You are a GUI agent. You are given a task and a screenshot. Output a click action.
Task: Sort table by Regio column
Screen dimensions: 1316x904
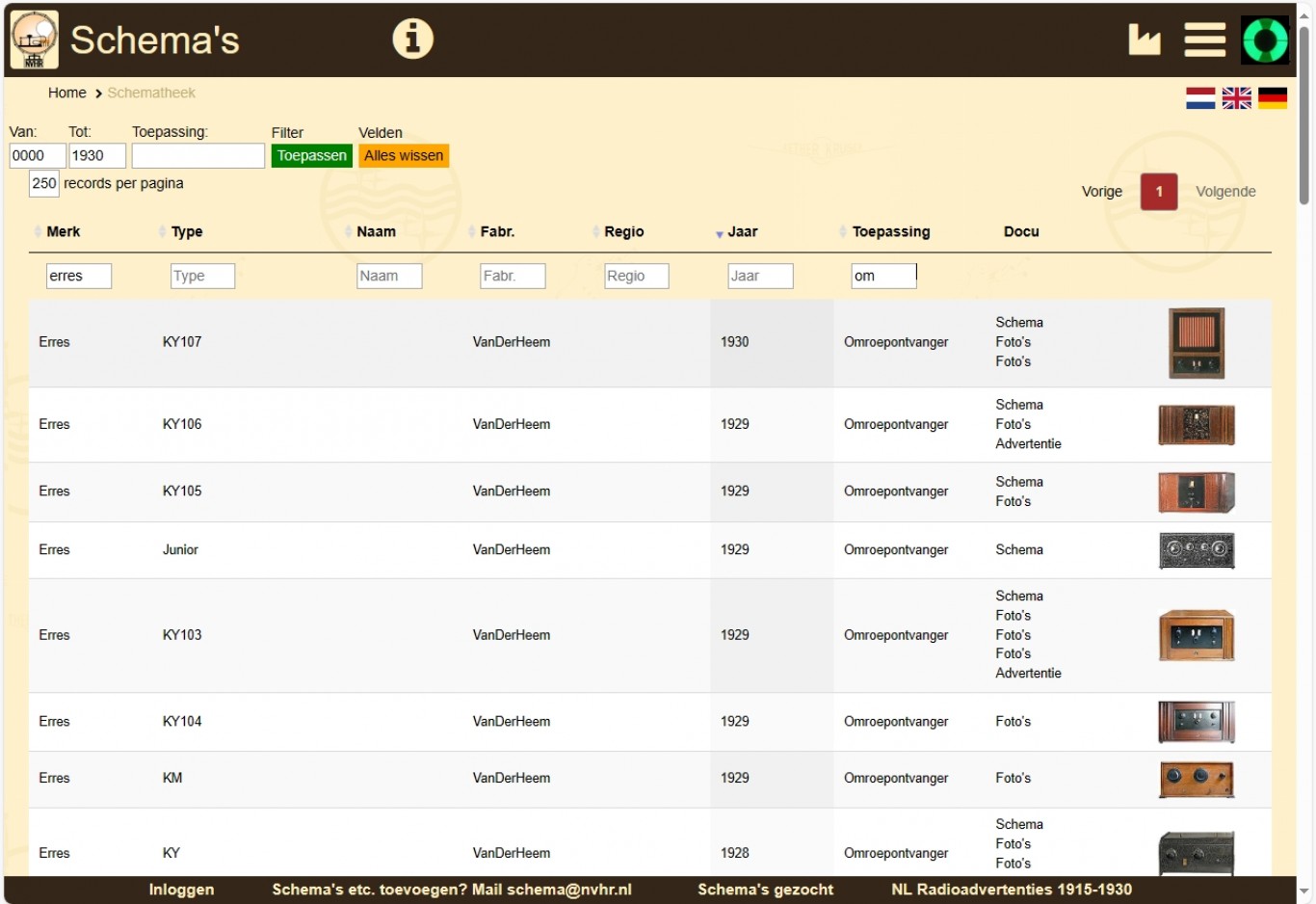click(623, 231)
